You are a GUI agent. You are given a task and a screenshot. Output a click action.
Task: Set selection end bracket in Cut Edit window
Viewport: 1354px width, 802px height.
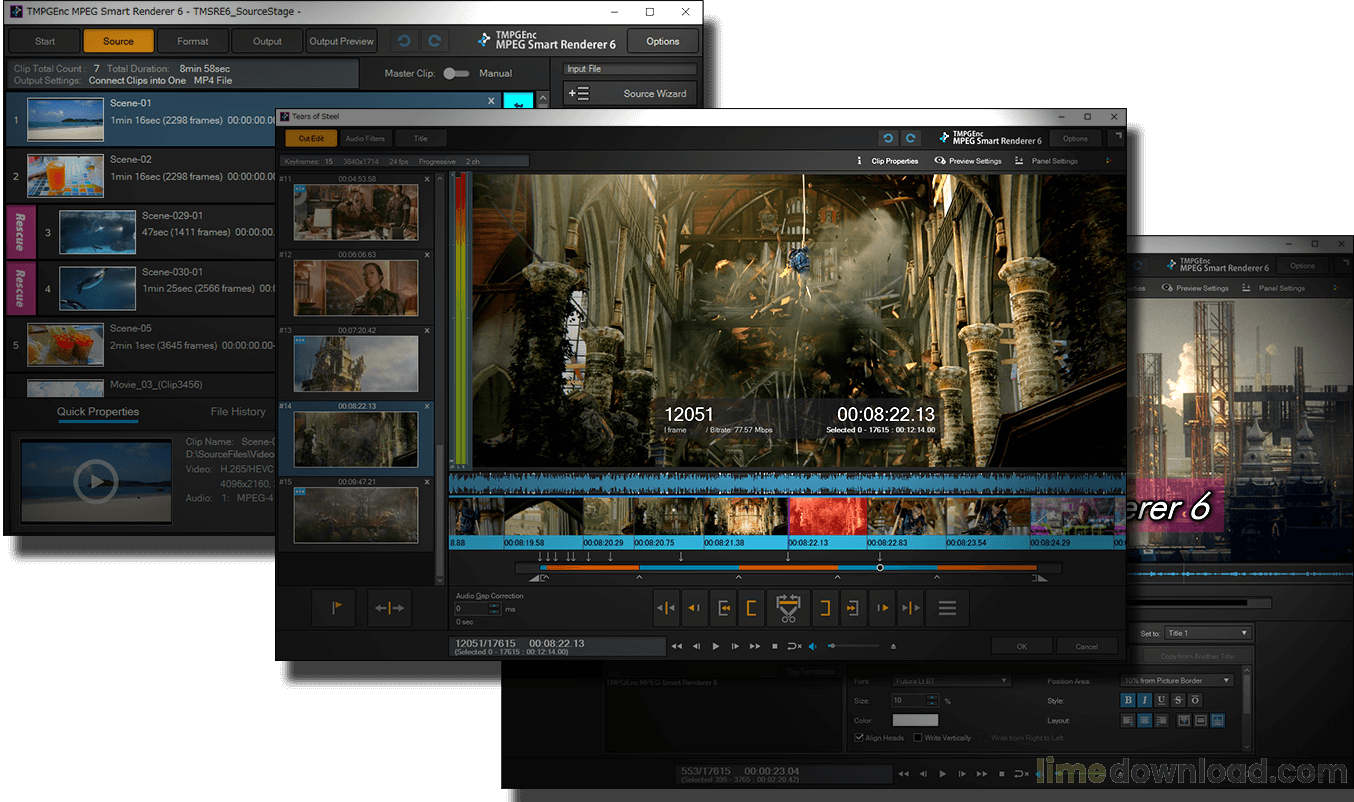(x=826, y=607)
